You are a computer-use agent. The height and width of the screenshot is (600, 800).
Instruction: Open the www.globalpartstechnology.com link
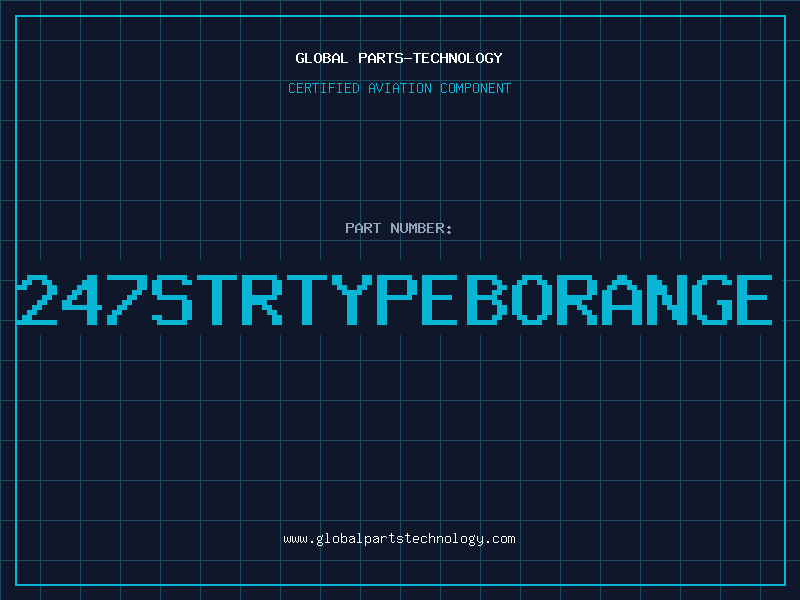[x=399, y=539]
